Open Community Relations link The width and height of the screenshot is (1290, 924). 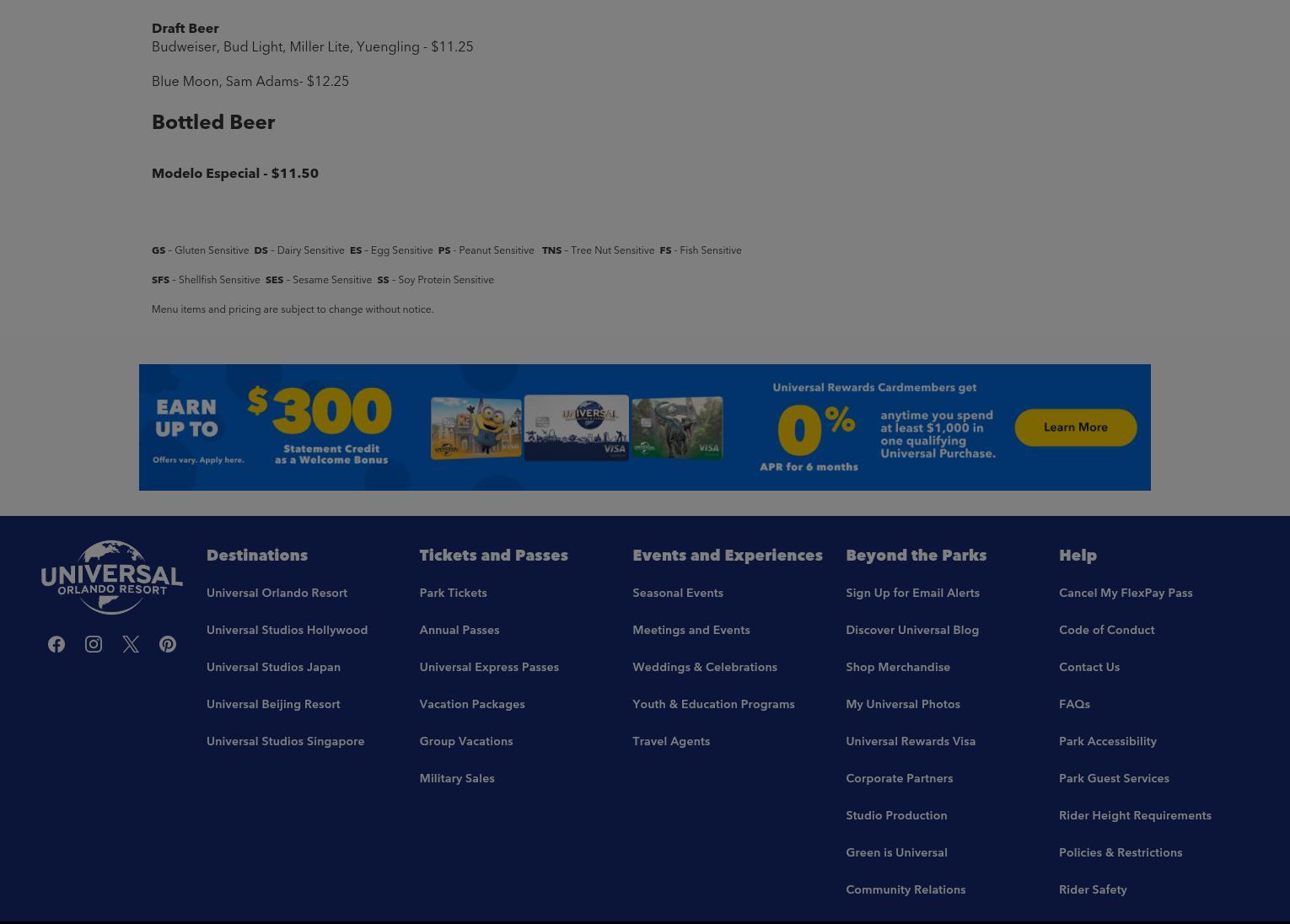906,890
